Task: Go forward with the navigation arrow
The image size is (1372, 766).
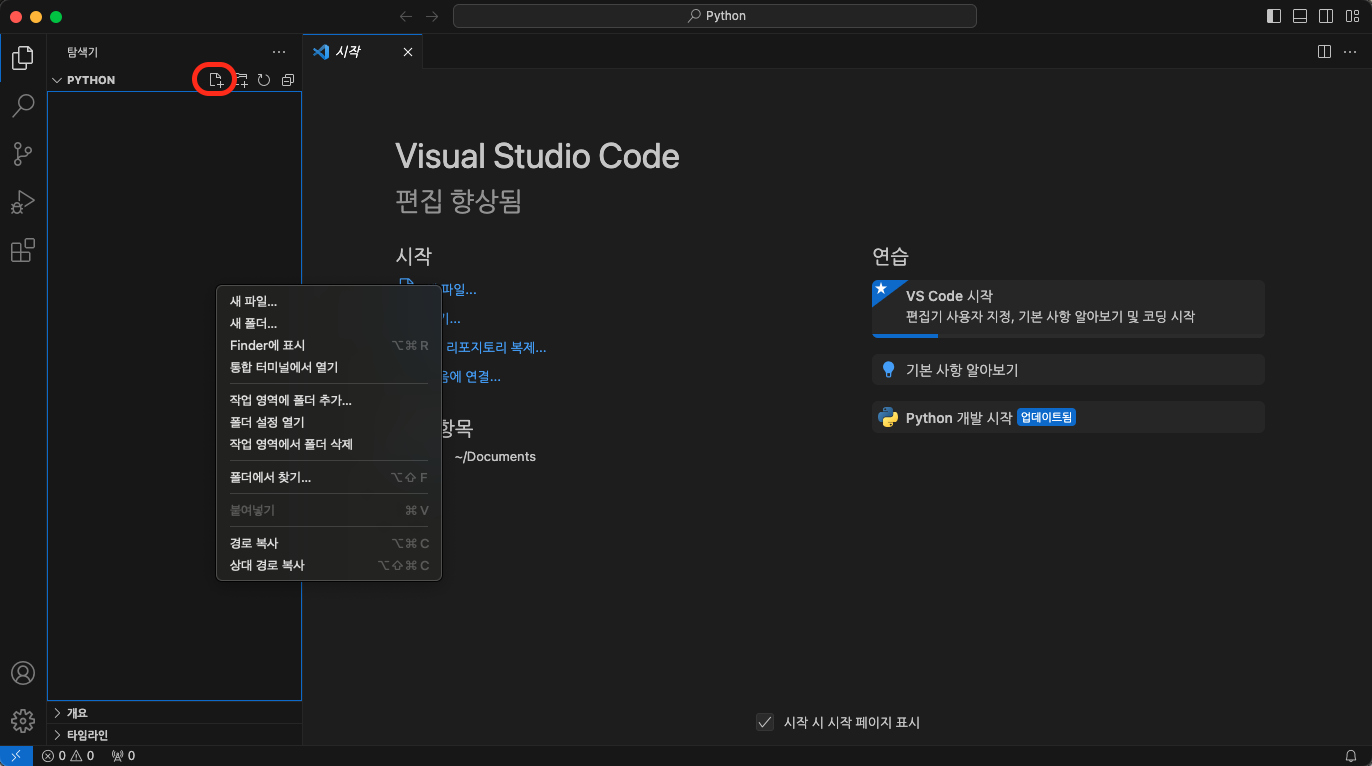Action: click(432, 16)
